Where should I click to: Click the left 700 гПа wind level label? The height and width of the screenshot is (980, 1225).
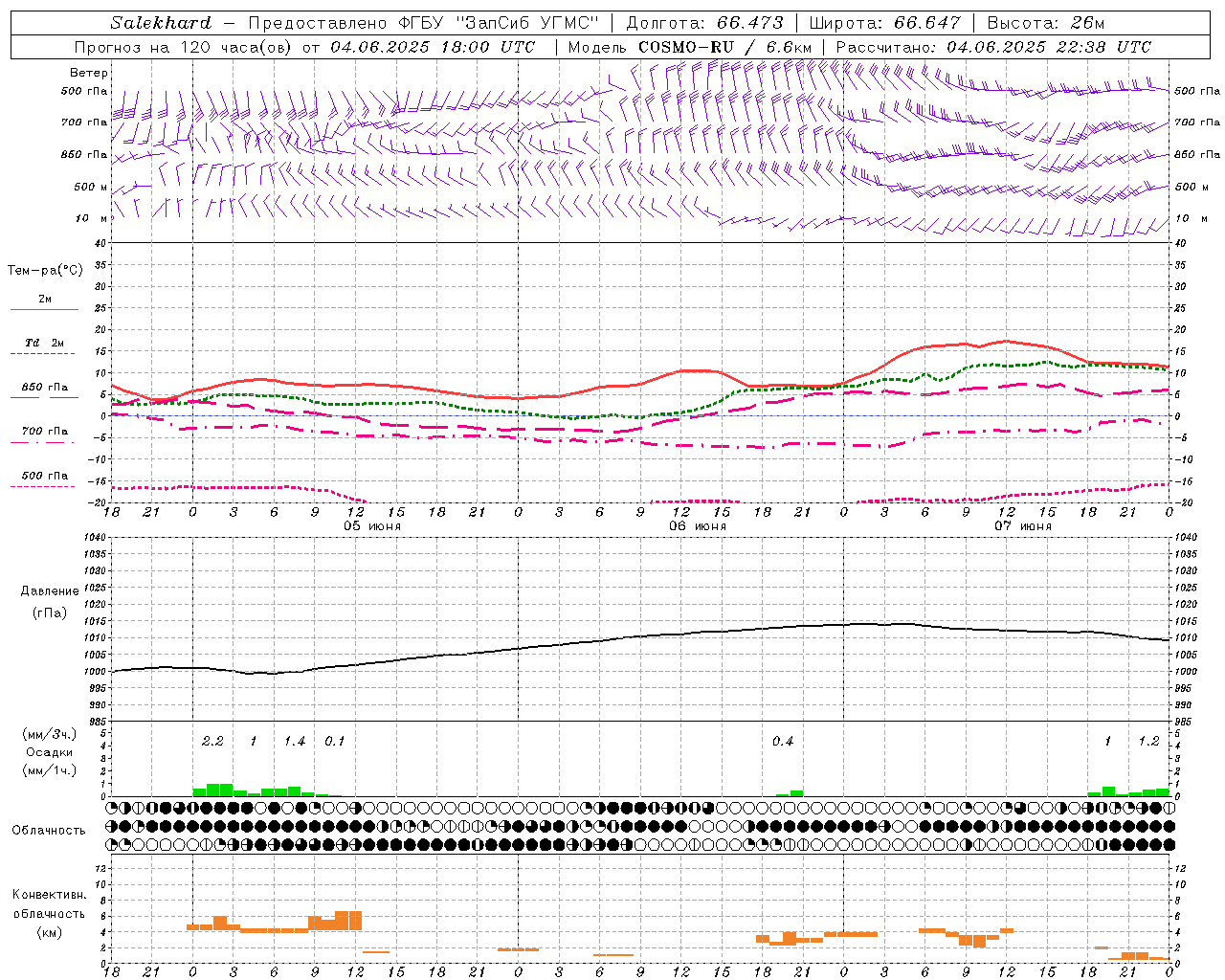(84, 122)
